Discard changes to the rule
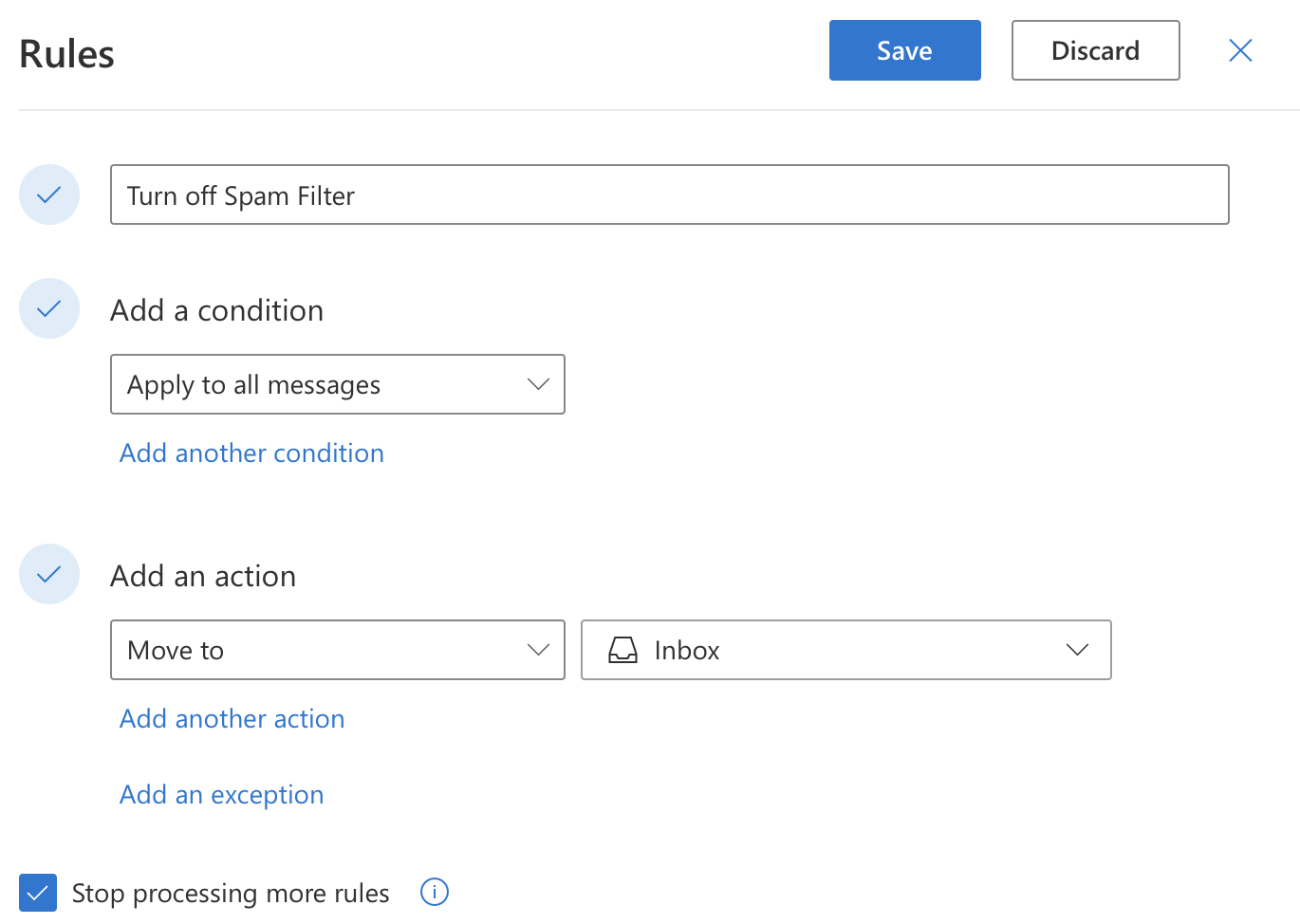The height and width of the screenshot is (924, 1300). (1095, 50)
